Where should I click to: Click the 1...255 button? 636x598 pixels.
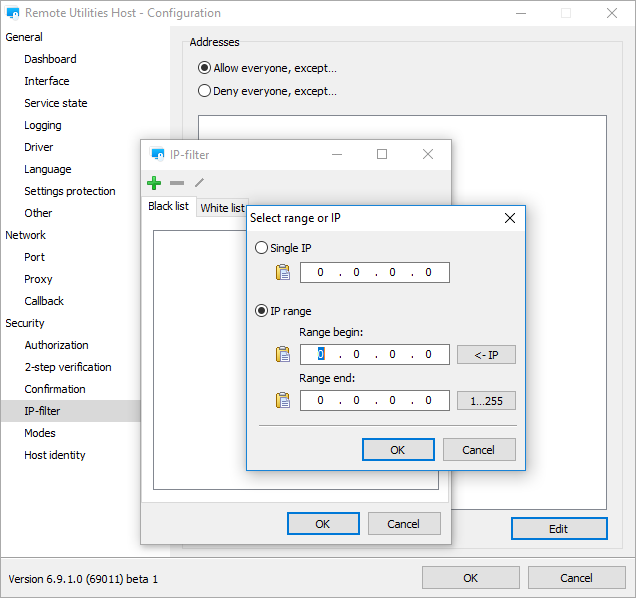(x=486, y=401)
